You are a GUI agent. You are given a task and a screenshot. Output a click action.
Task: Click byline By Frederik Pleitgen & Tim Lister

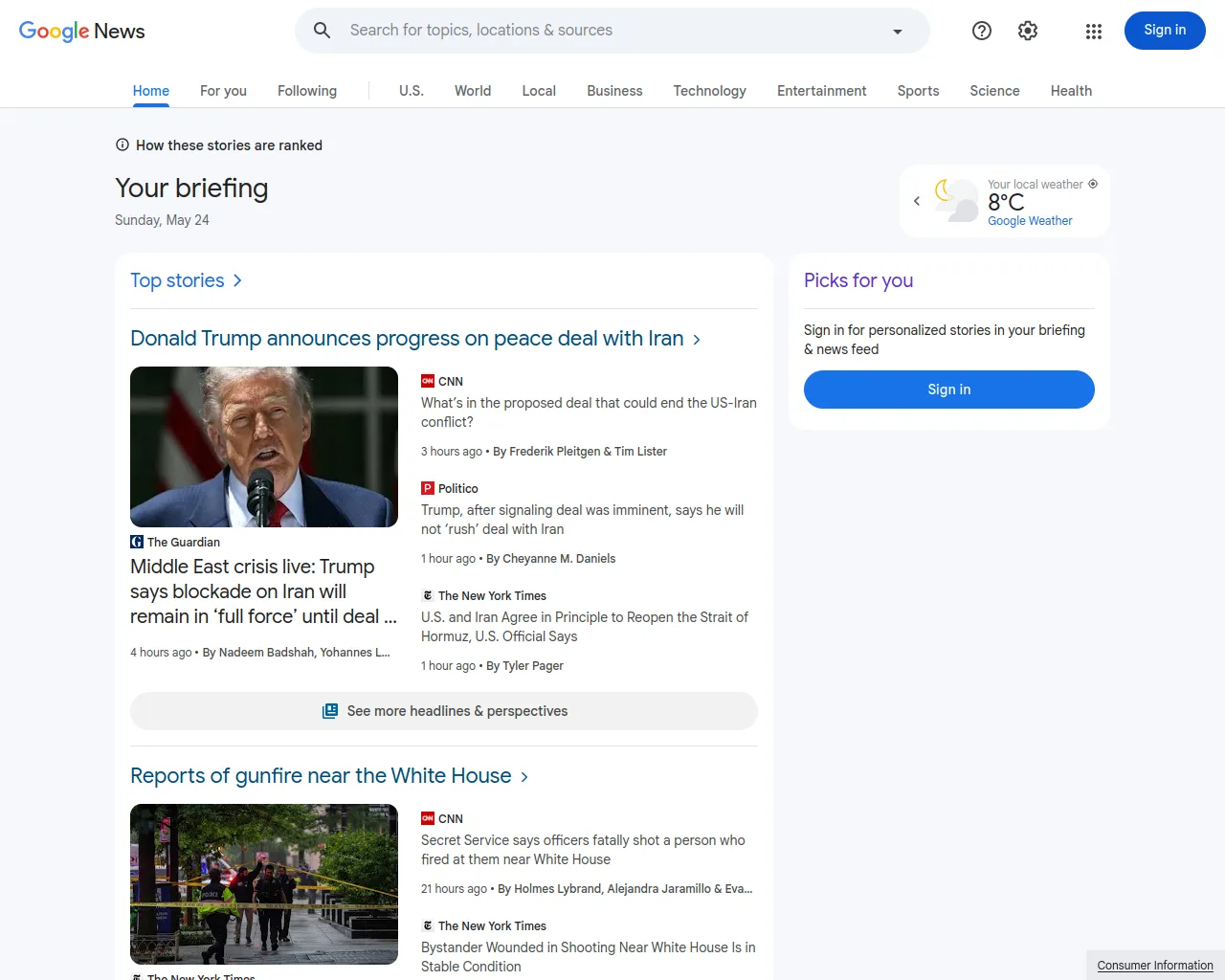[x=580, y=452]
